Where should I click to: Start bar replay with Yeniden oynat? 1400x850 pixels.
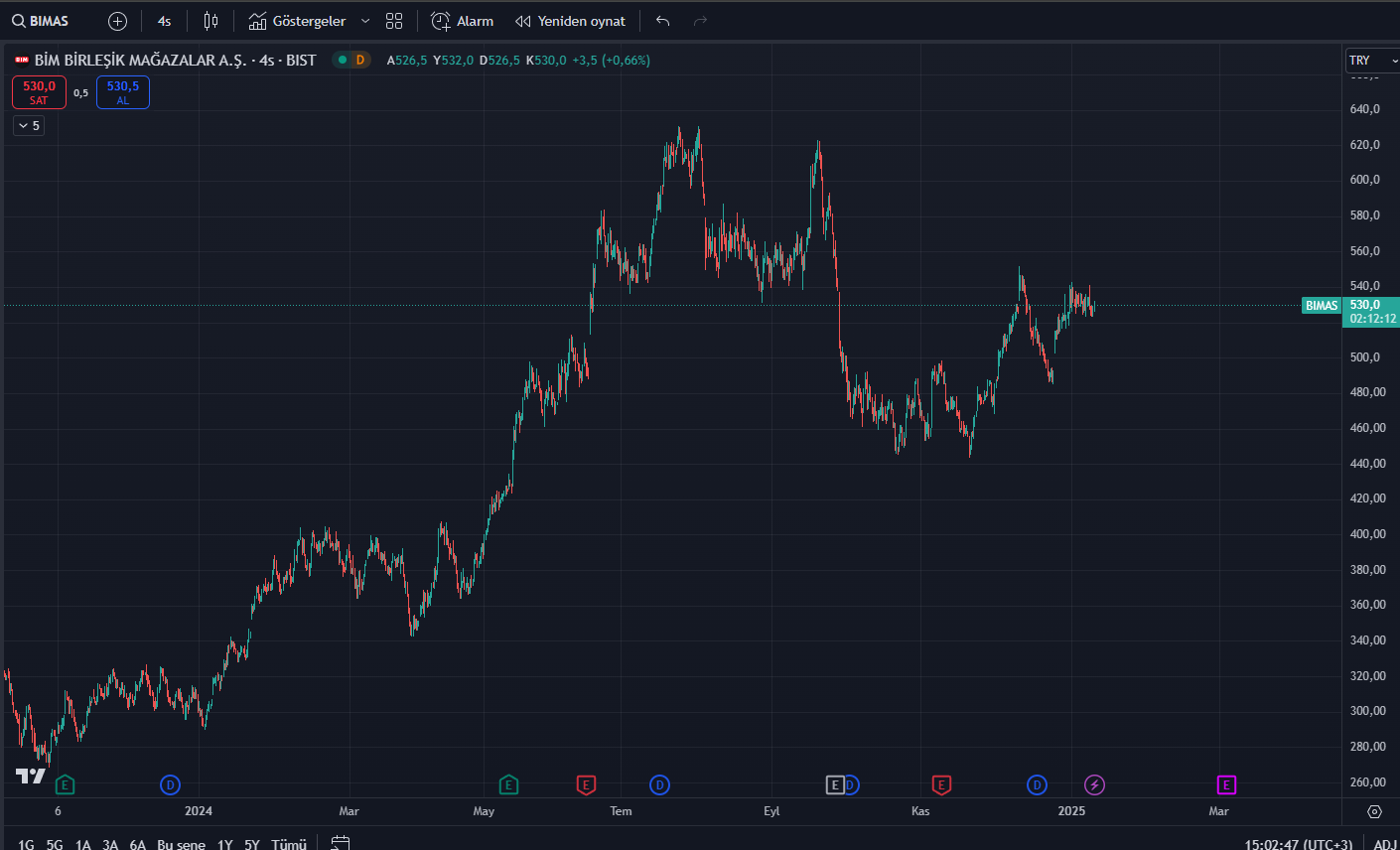click(x=570, y=21)
